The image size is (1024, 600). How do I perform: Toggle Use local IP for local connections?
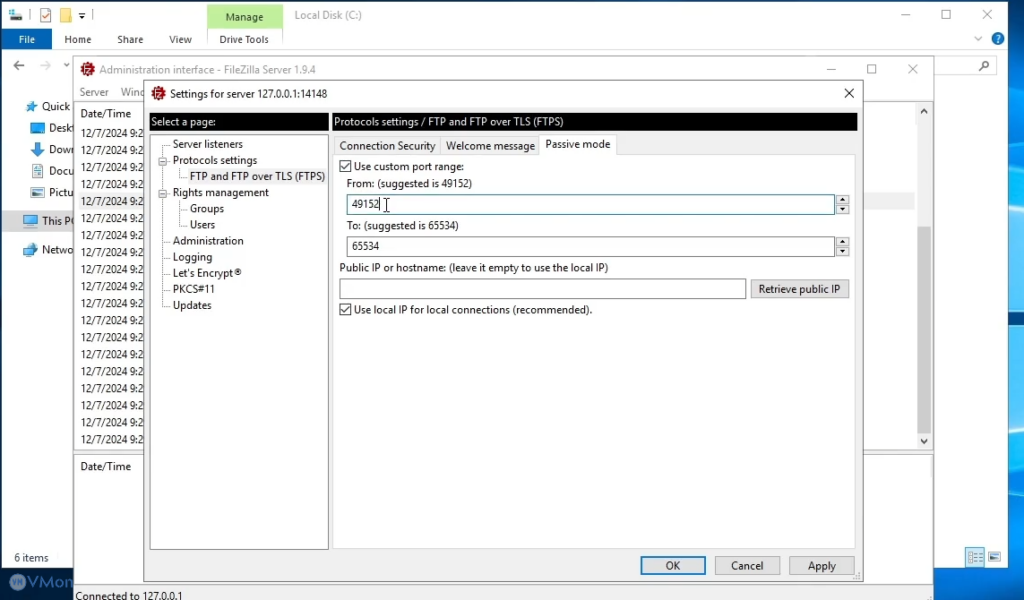346,310
